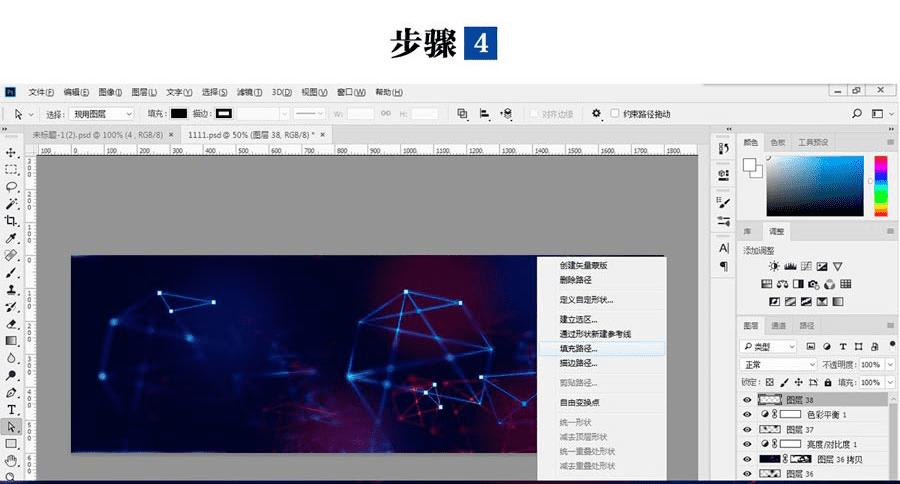Select the Eraser tool

pyautogui.click(x=11, y=324)
